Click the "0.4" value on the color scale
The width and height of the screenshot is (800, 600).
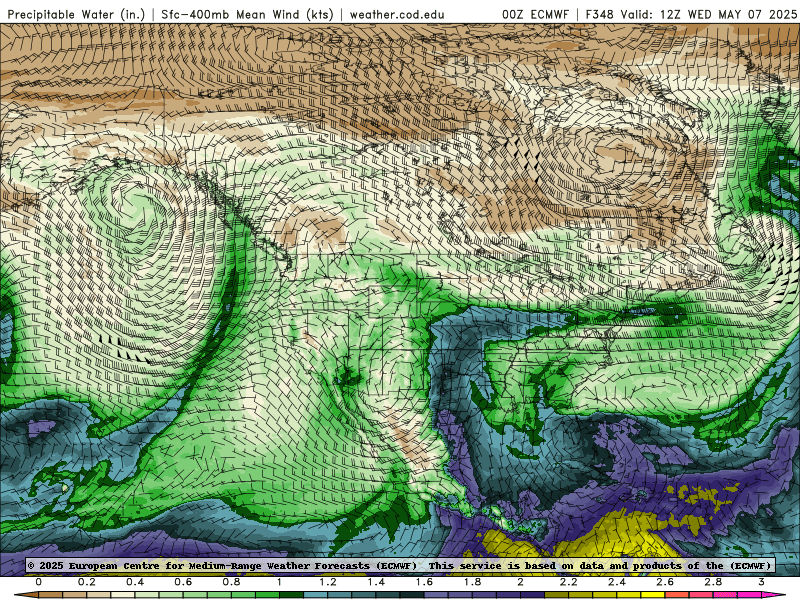(x=135, y=582)
